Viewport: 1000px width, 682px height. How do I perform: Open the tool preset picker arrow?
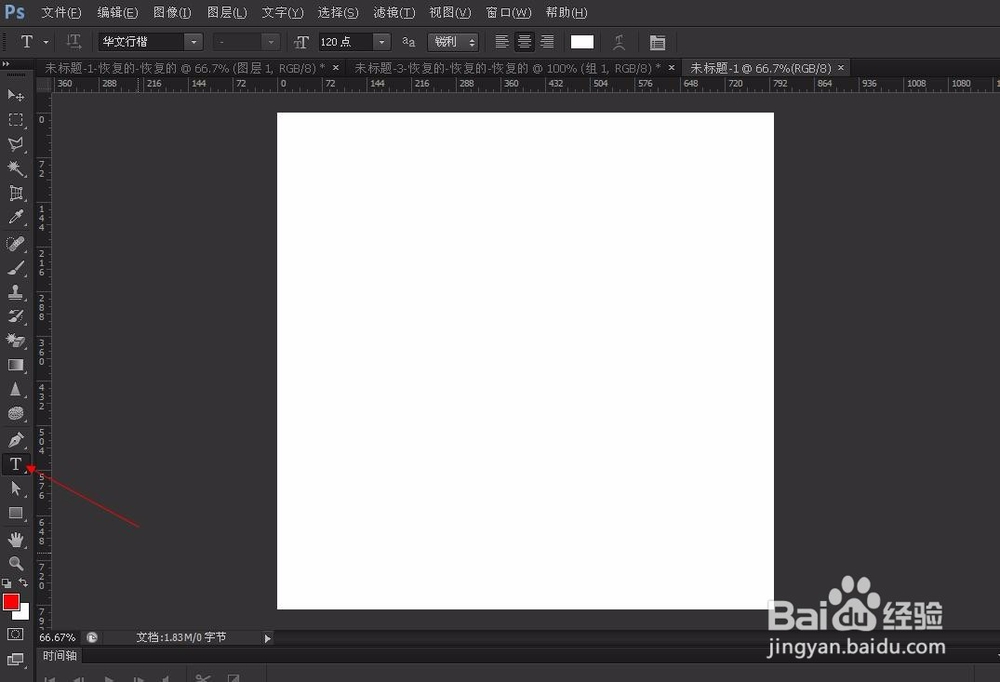46,42
